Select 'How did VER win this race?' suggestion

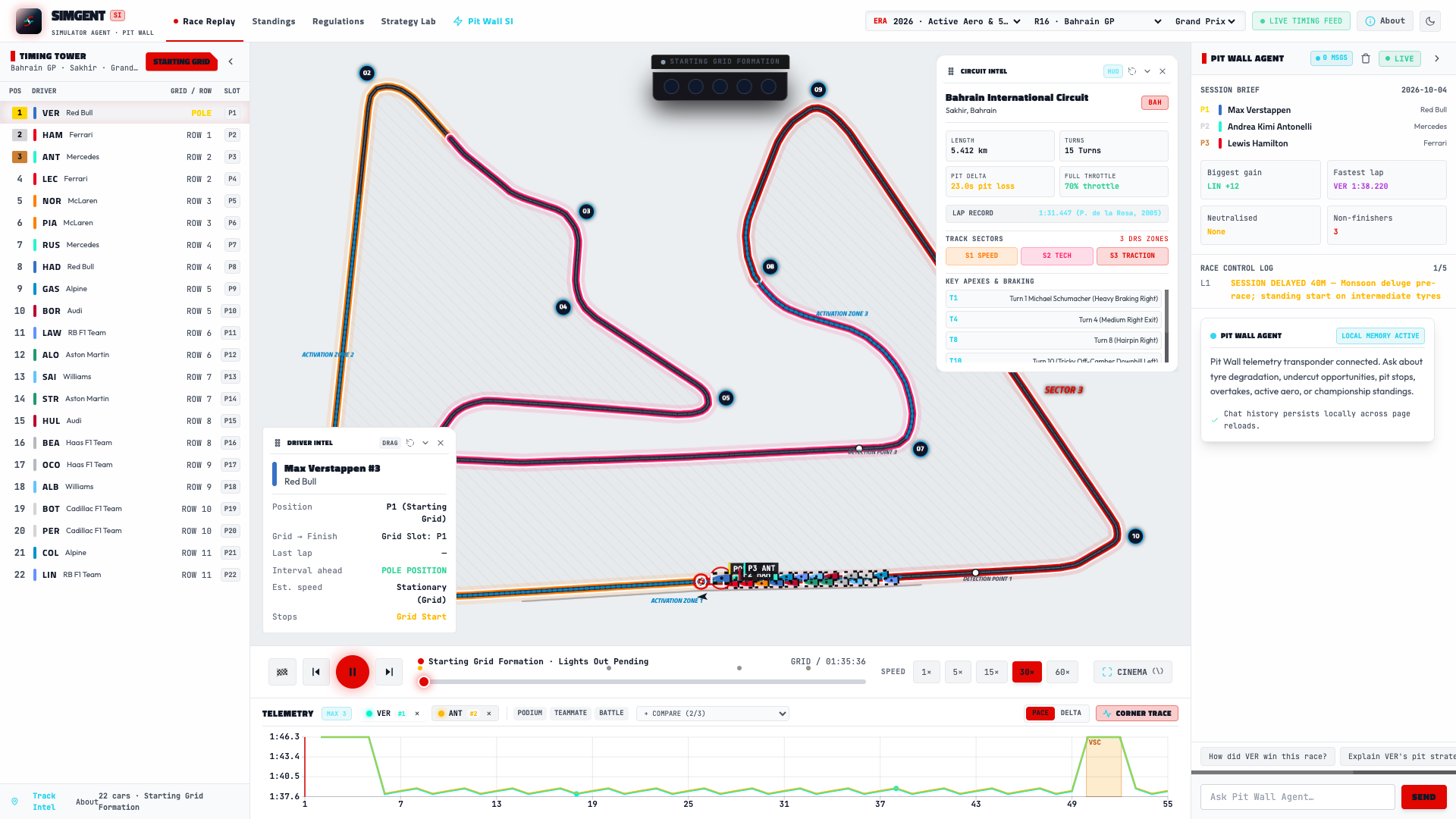(1267, 757)
